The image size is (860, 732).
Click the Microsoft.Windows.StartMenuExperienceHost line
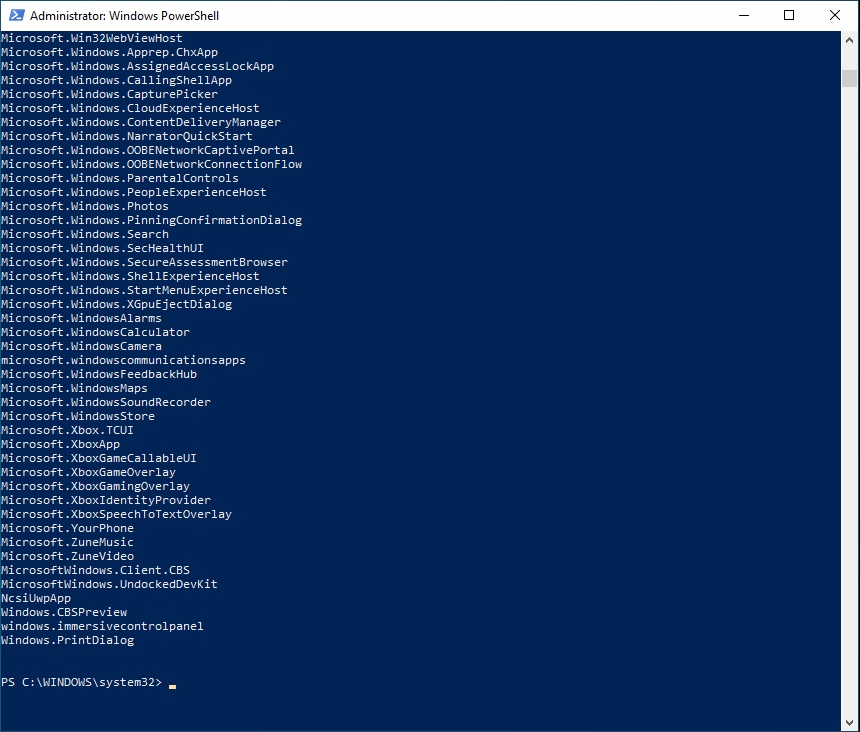click(x=144, y=290)
